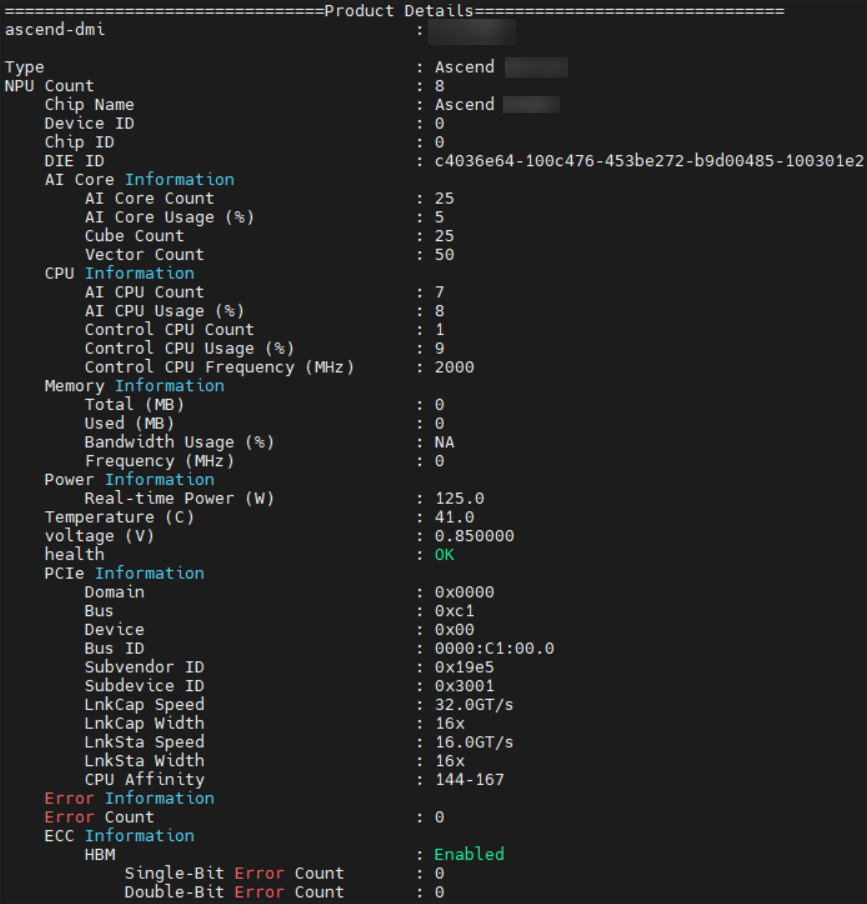
Task: Select the "CPU Affinity" label
Action: (x=144, y=779)
